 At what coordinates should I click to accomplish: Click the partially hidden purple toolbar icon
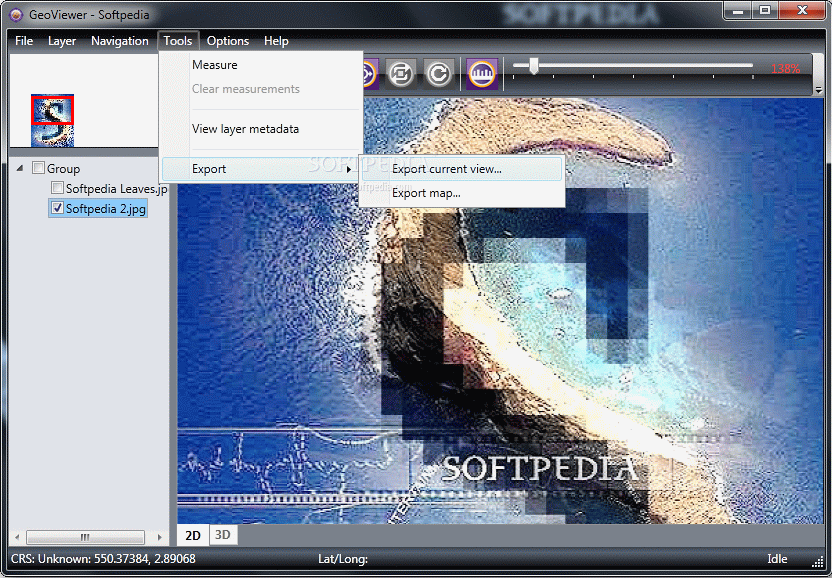[x=370, y=74]
